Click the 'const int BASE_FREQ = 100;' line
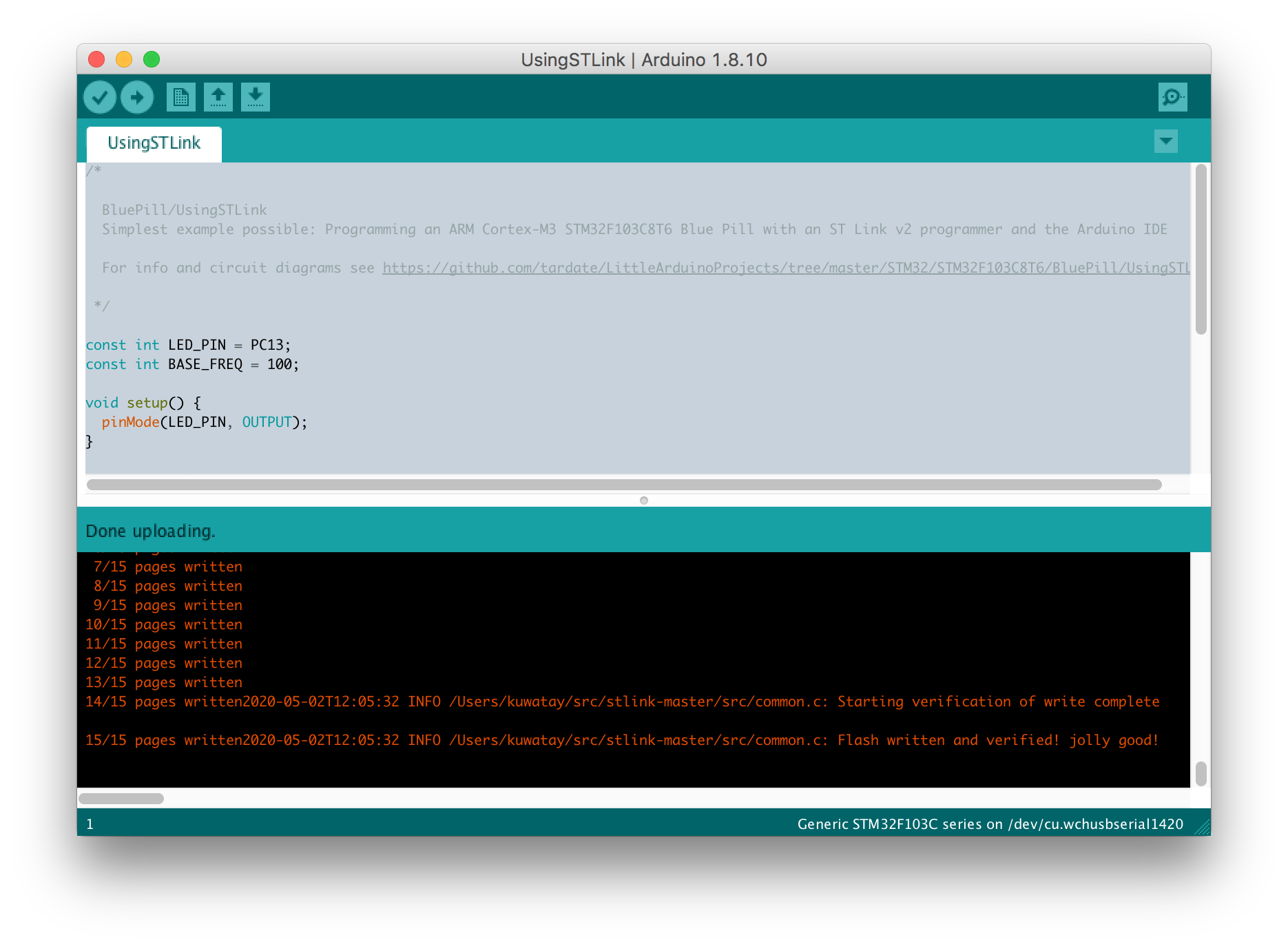Image resolution: width=1288 pixels, height=946 pixels. click(192, 364)
